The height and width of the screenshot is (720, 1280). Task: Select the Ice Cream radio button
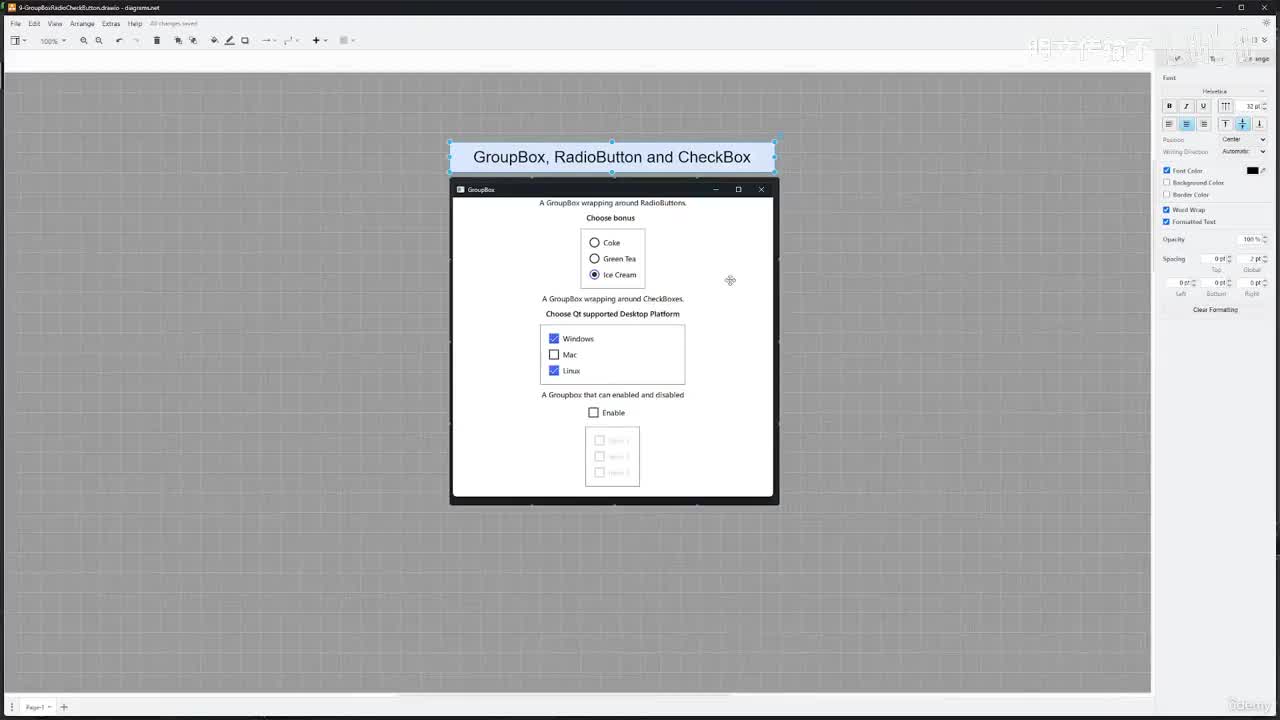coord(594,275)
